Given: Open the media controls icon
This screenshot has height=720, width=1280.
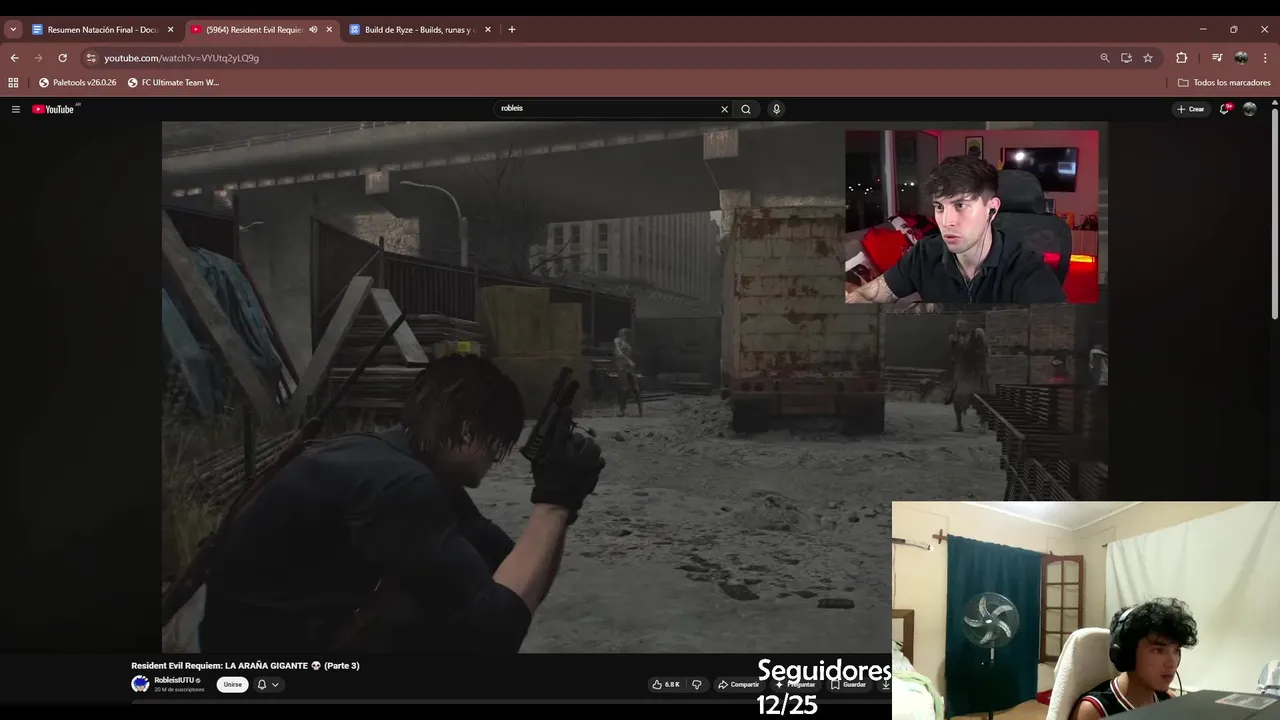Looking at the screenshot, I should pyautogui.click(x=1217, y=58).
